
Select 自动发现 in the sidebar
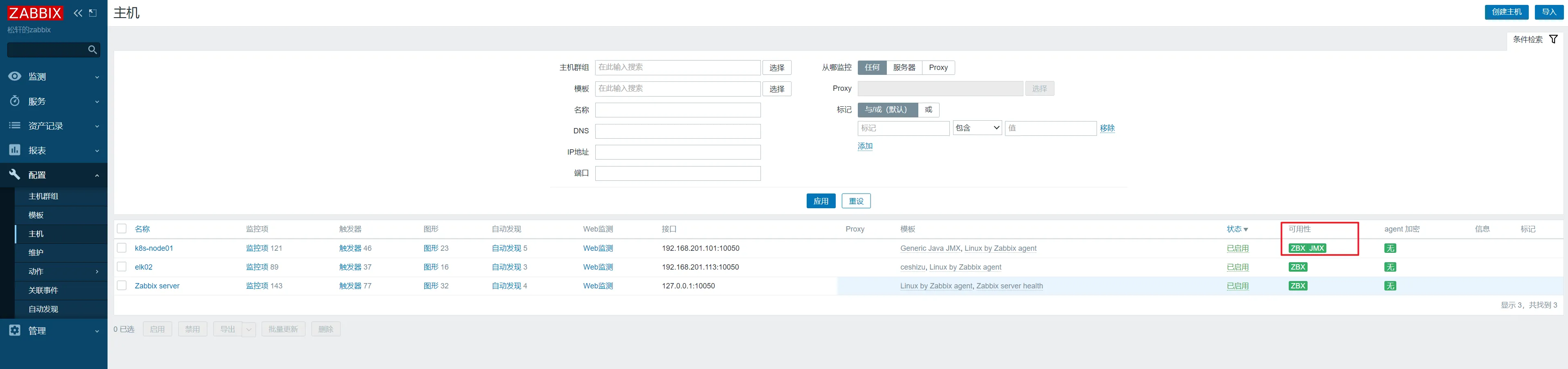point(43,309)
